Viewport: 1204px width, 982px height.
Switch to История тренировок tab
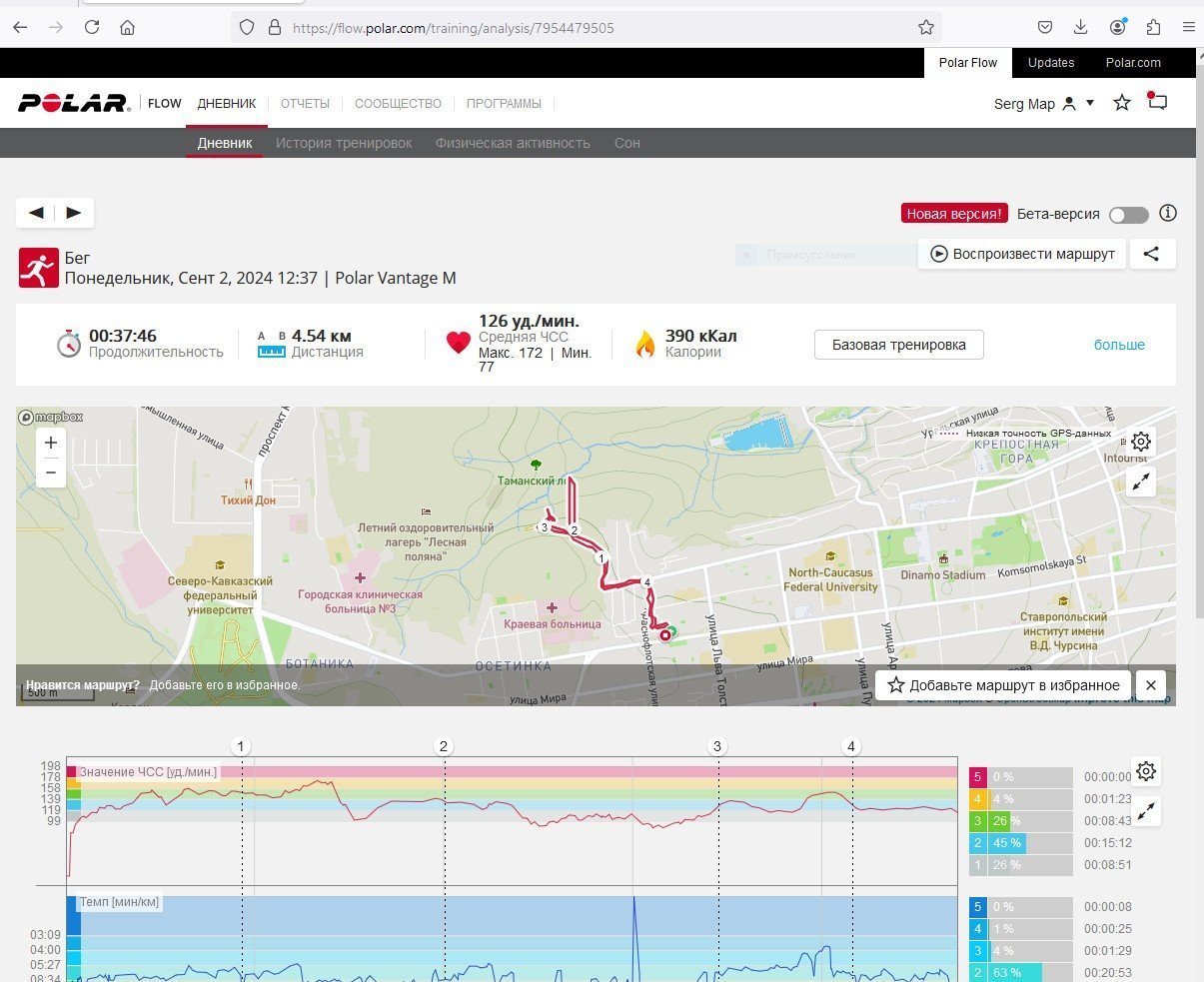(x=344, y=143)
